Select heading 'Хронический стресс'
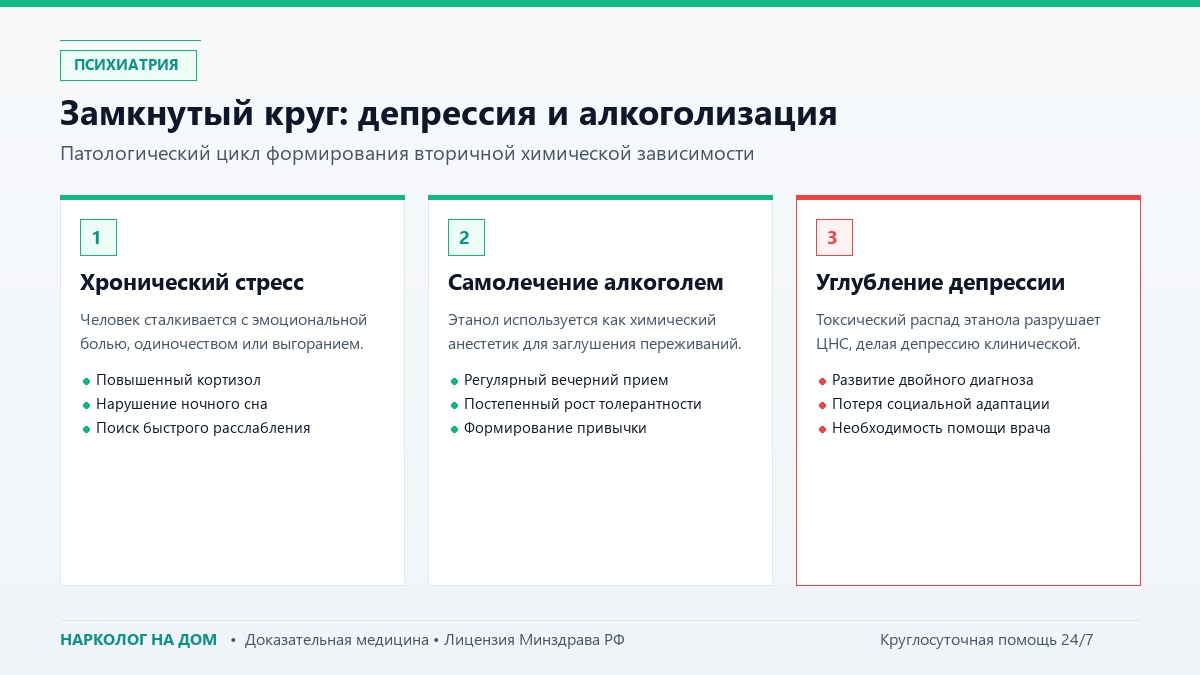 (x=192, y=283)
